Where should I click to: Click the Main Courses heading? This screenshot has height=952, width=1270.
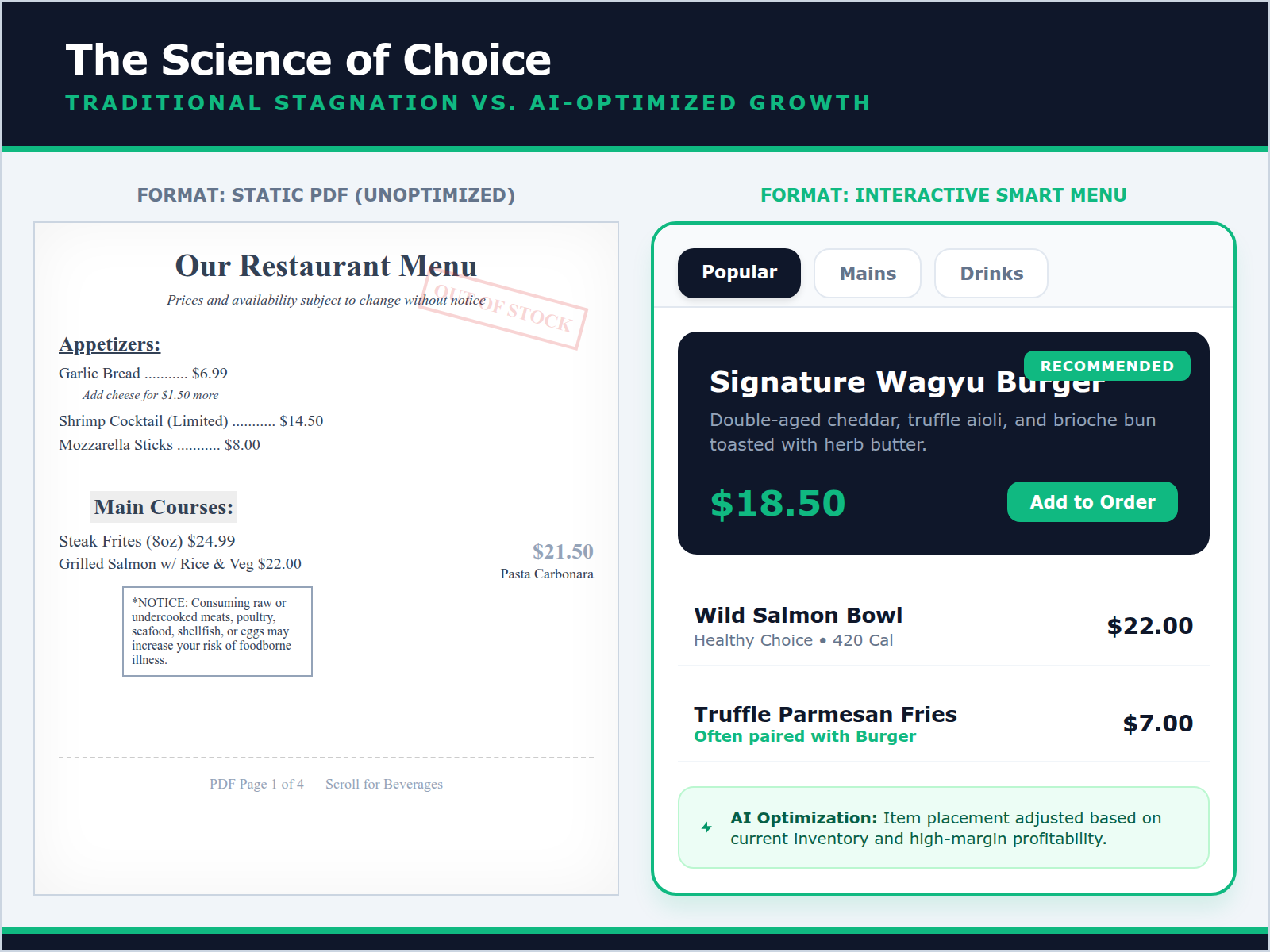163,507
